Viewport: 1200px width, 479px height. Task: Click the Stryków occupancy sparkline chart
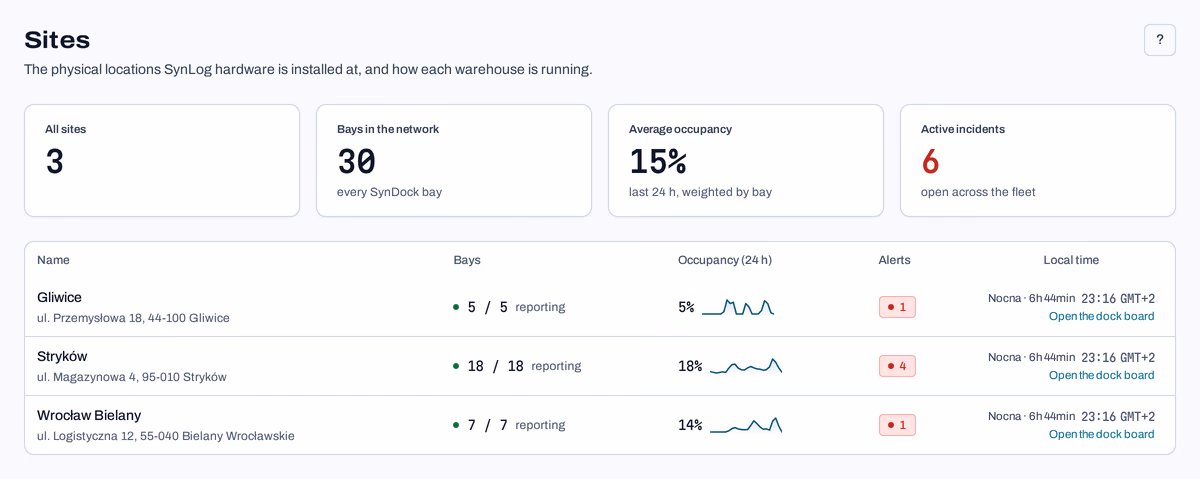click(x=746, y=366)
